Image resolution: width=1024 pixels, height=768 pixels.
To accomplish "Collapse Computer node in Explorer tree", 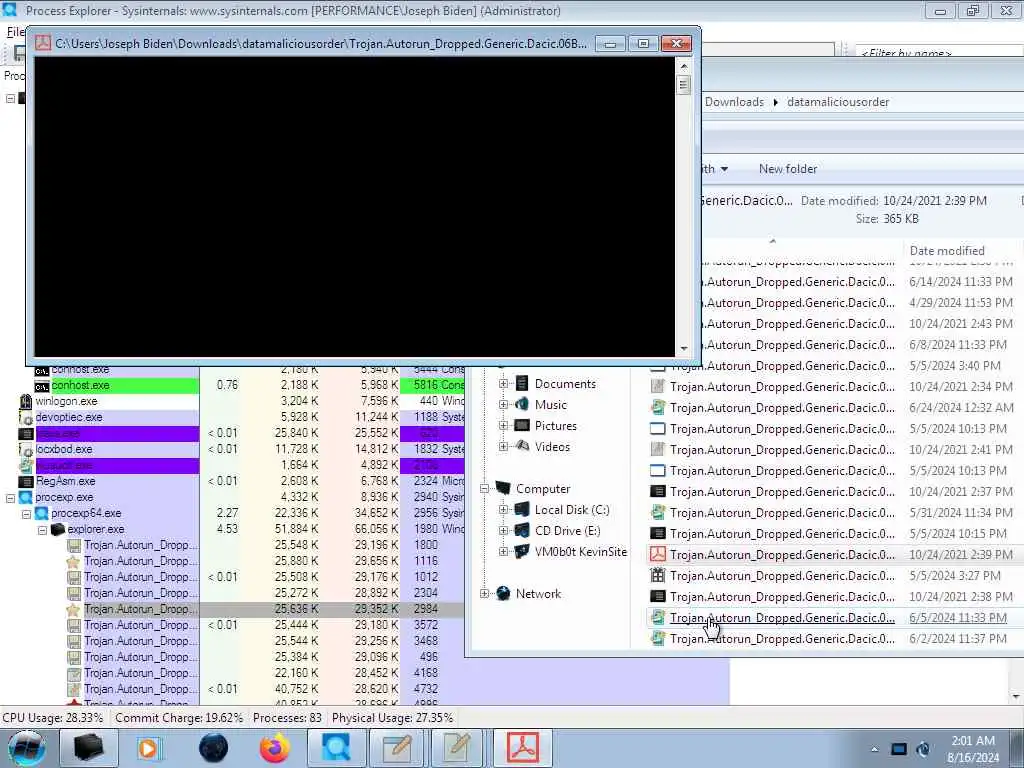I will pos(485,488).
